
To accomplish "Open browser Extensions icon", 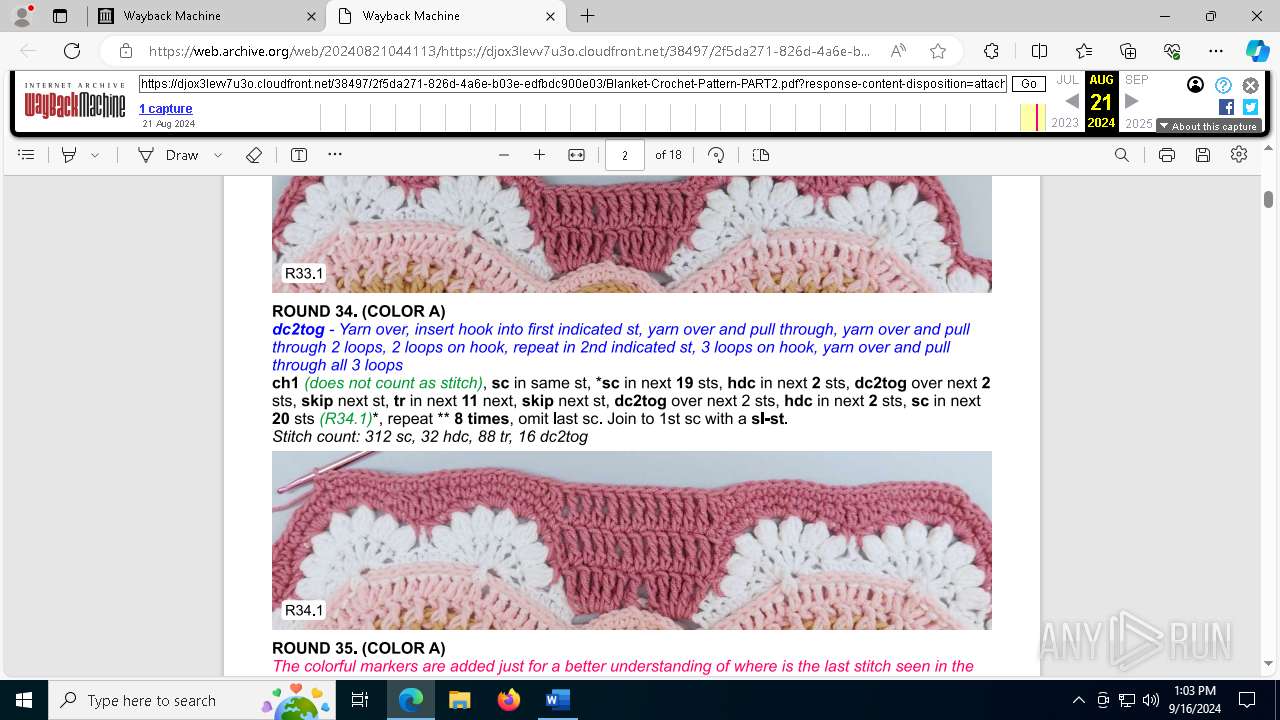I will pyautogui.click(x=991, y=51).
